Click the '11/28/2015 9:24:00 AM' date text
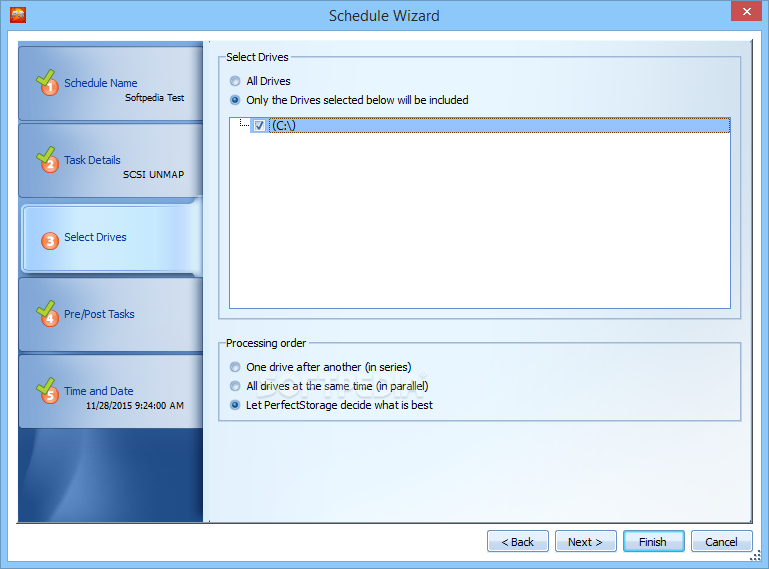Image resolution: width=769 pixels, height=569 pixels. click(x=135, y=406)
